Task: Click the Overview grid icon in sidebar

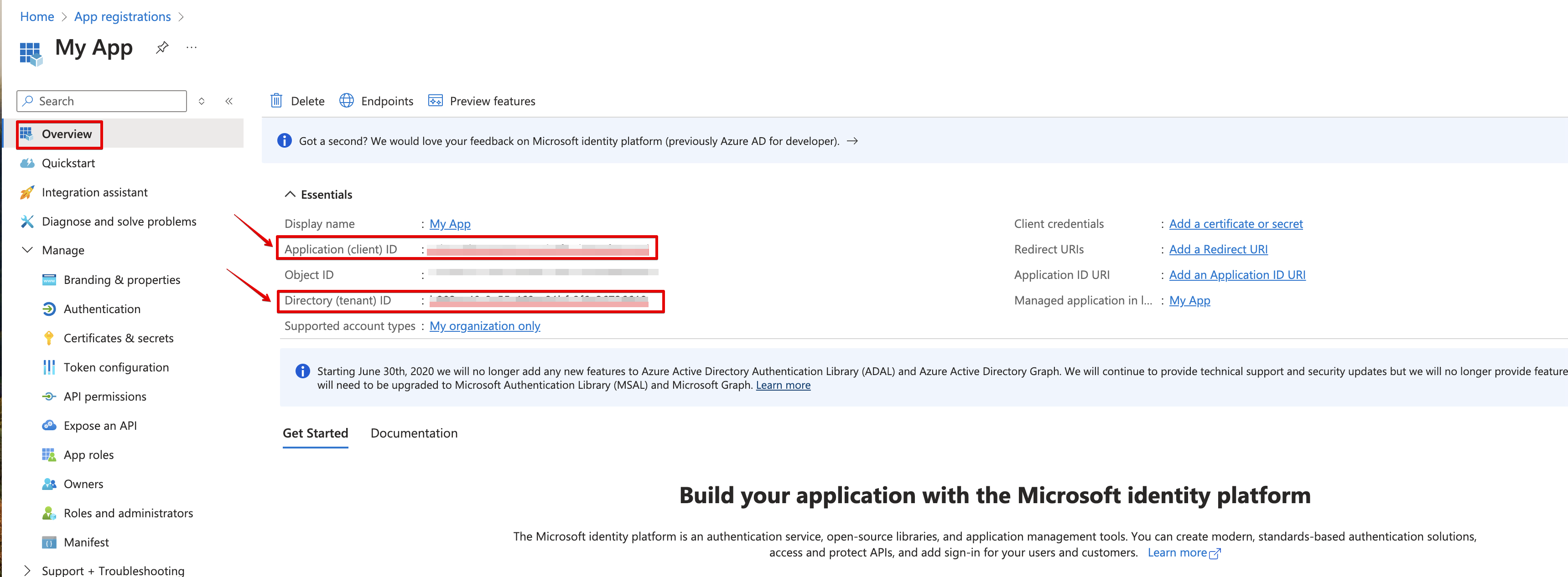Action: 26,134
